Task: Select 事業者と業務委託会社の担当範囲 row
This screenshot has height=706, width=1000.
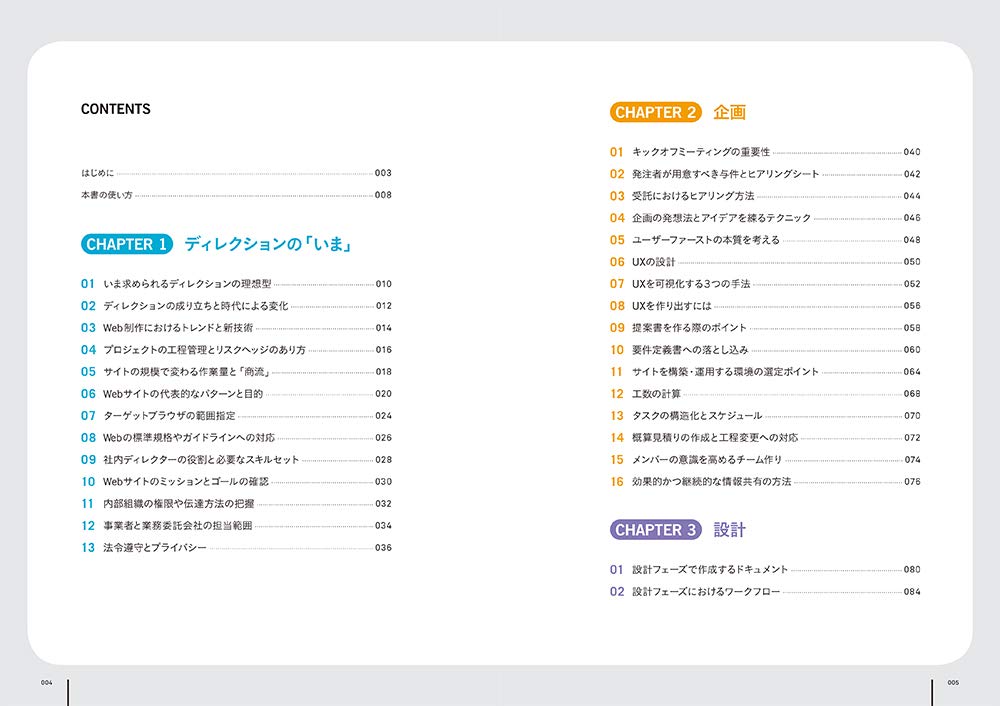Action: [236, 526]
